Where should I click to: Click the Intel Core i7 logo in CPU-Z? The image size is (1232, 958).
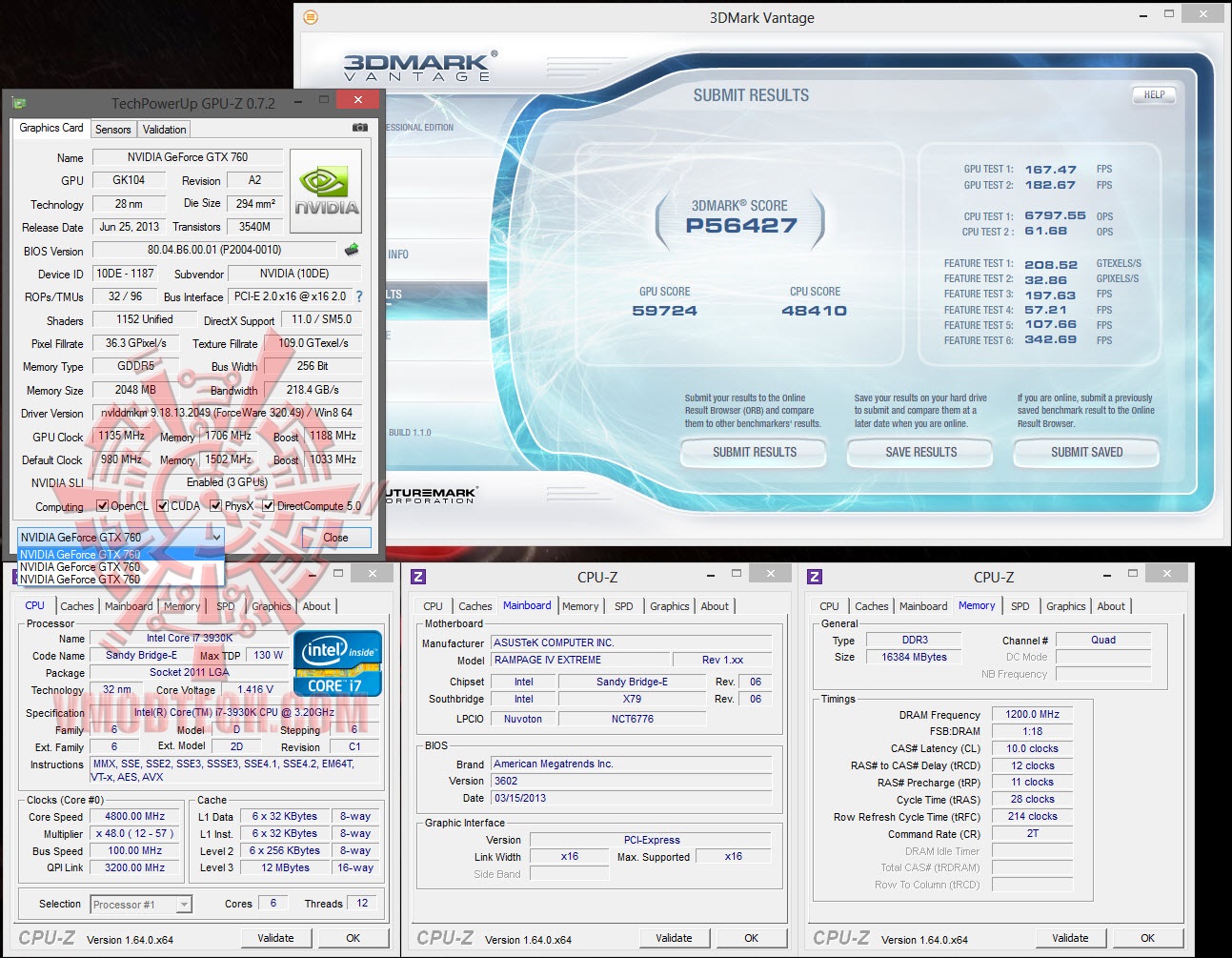pos(338,663)
